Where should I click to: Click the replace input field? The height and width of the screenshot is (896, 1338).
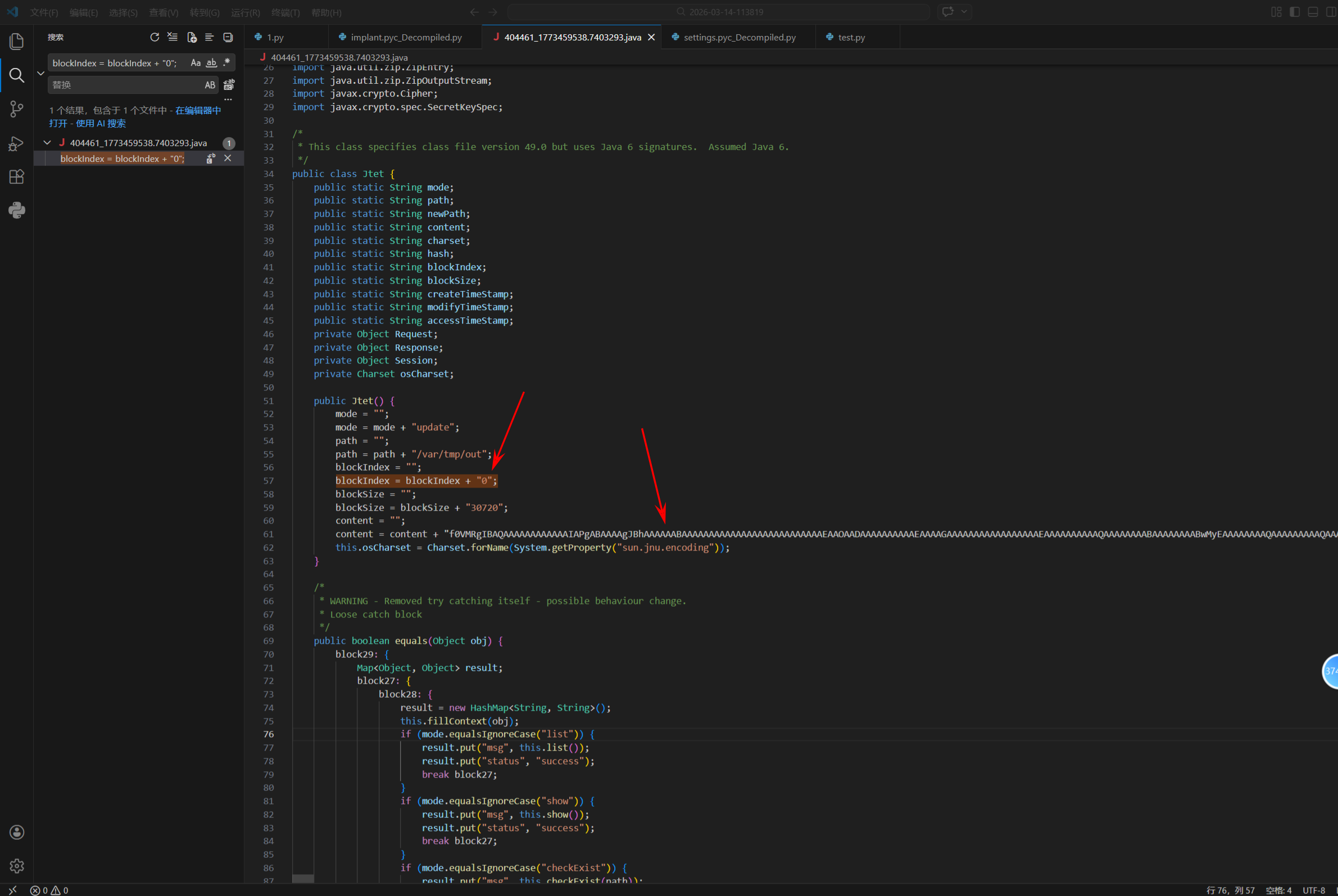click(x=126, y=85)
